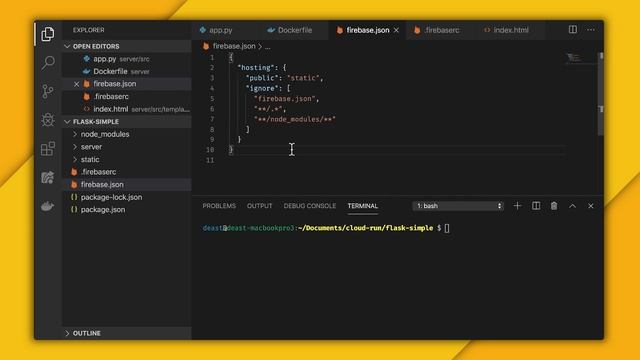Click firebase.json in the editor breadcrumb
This screenshot has width=640, height=360.
pyautogui.click(x=234, y=46)
